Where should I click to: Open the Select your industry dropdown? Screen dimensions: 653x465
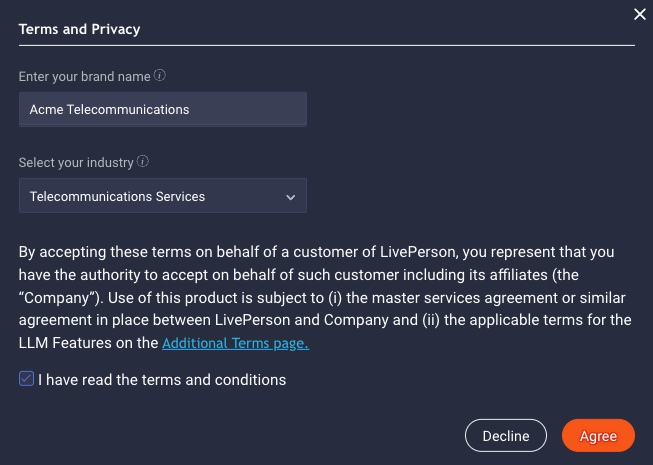pyautogui.click(x=163, y=196)
